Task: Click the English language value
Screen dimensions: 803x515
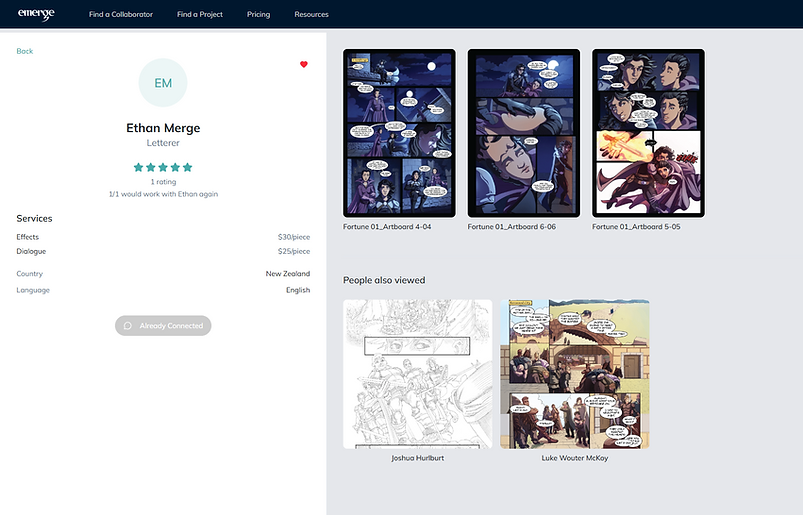Action: (298, 290)
